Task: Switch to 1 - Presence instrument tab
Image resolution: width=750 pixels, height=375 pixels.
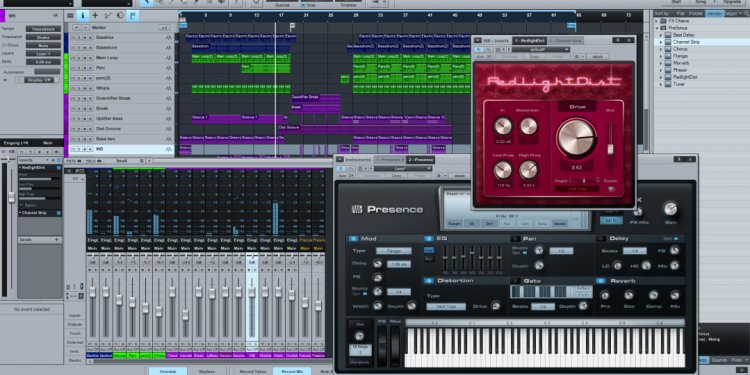Action: click(x=389, y=160)
